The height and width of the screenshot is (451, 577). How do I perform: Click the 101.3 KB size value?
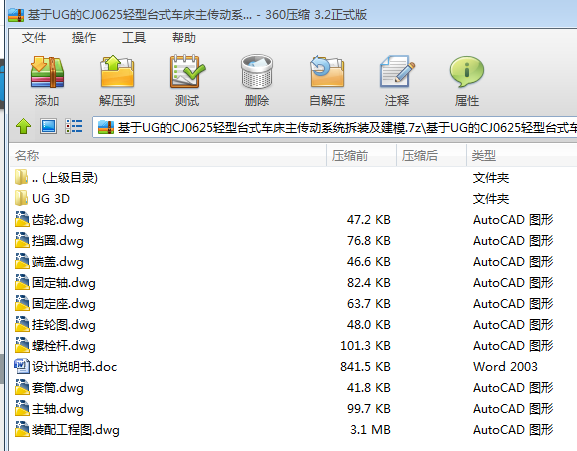[365, 345]
